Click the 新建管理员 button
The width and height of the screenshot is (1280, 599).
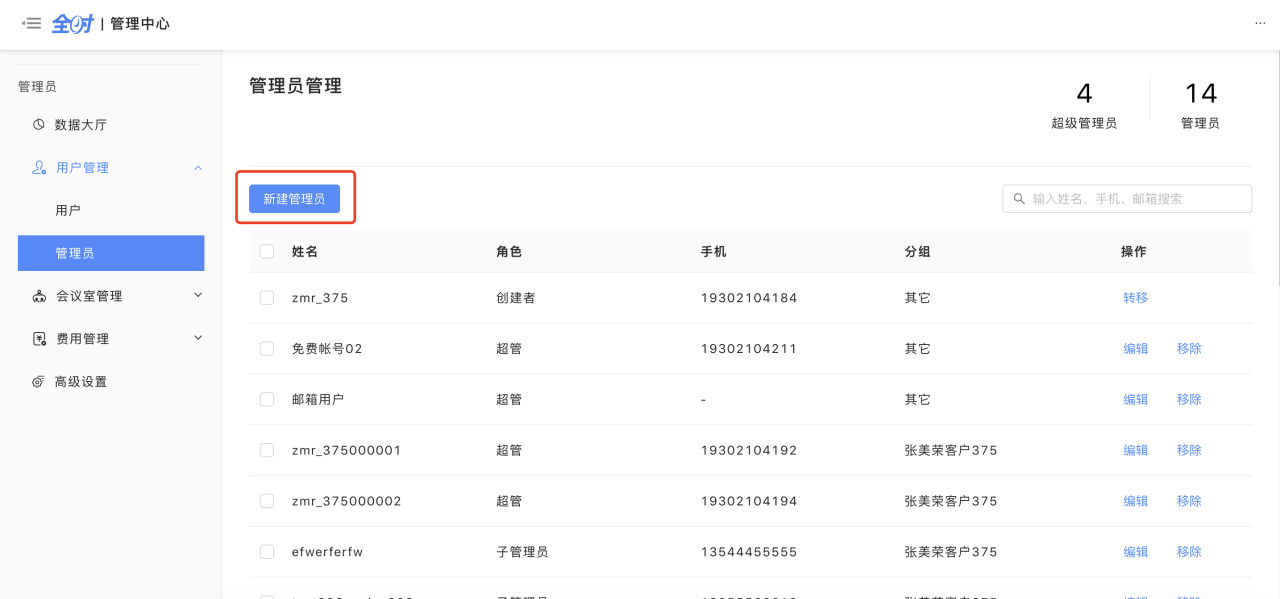pos(294,199)
